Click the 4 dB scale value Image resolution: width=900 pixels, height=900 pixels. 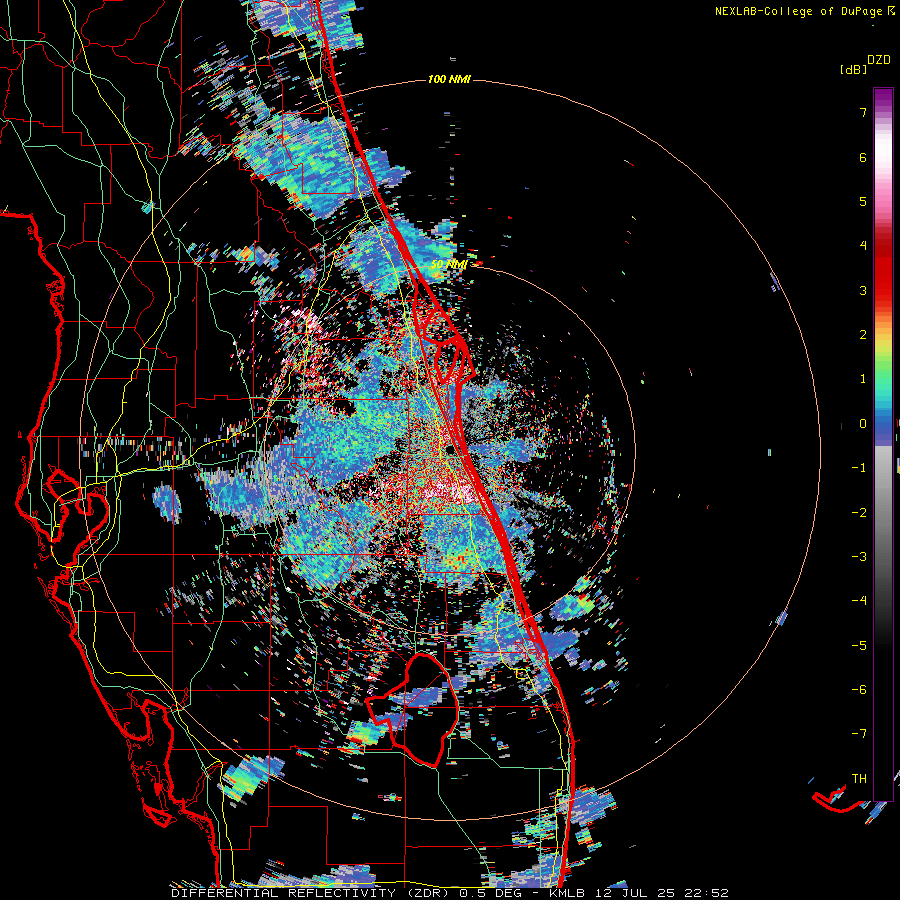tap(863, 246)
